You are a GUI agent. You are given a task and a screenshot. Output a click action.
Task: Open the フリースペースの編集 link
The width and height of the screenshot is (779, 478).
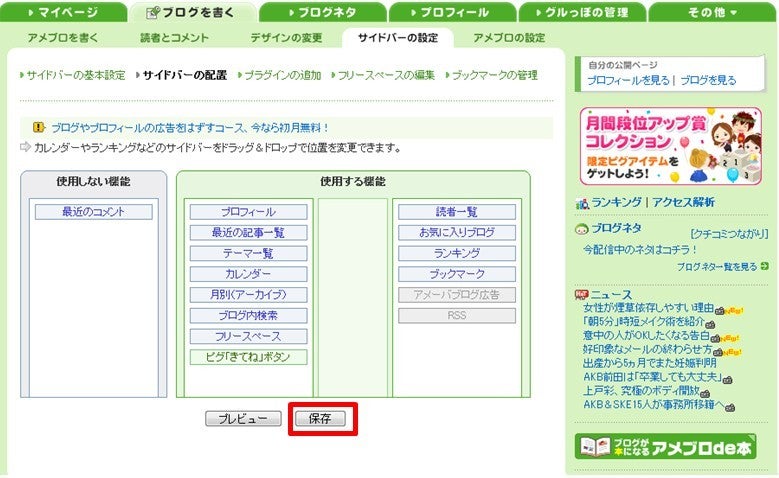click(x=386, y=76)
